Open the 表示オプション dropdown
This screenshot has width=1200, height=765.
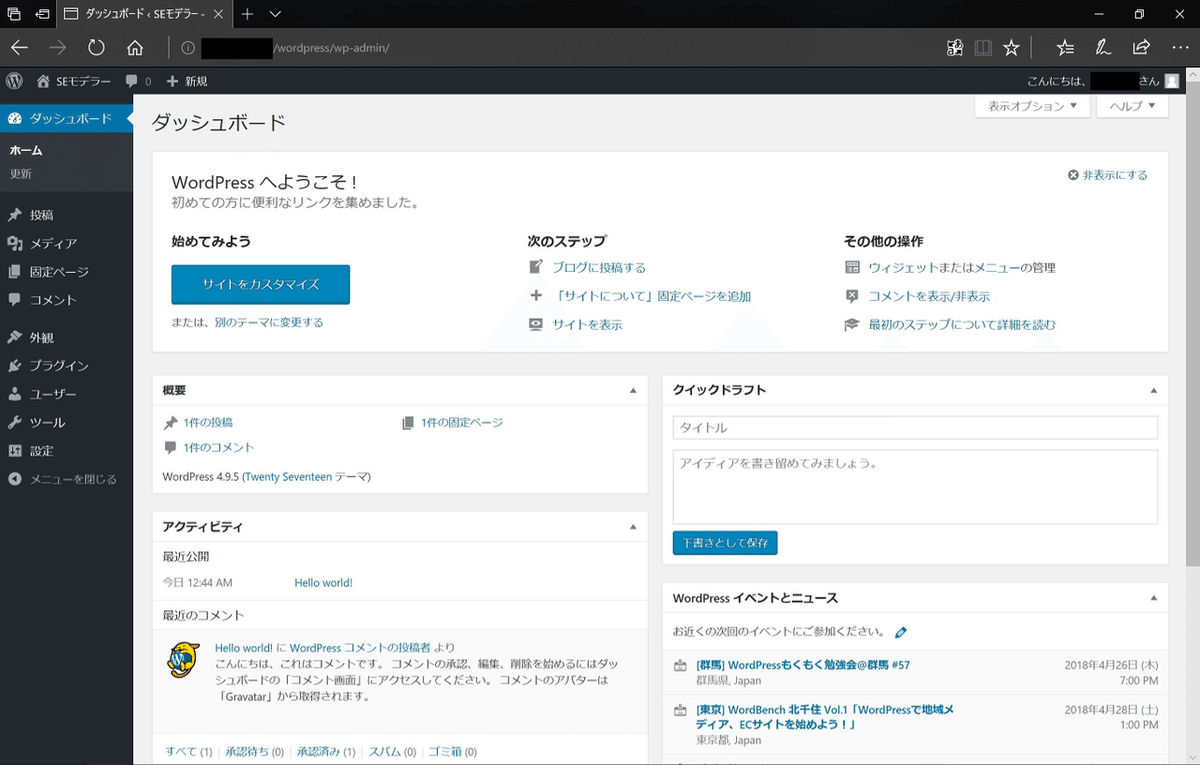(x=1032, y=106)
